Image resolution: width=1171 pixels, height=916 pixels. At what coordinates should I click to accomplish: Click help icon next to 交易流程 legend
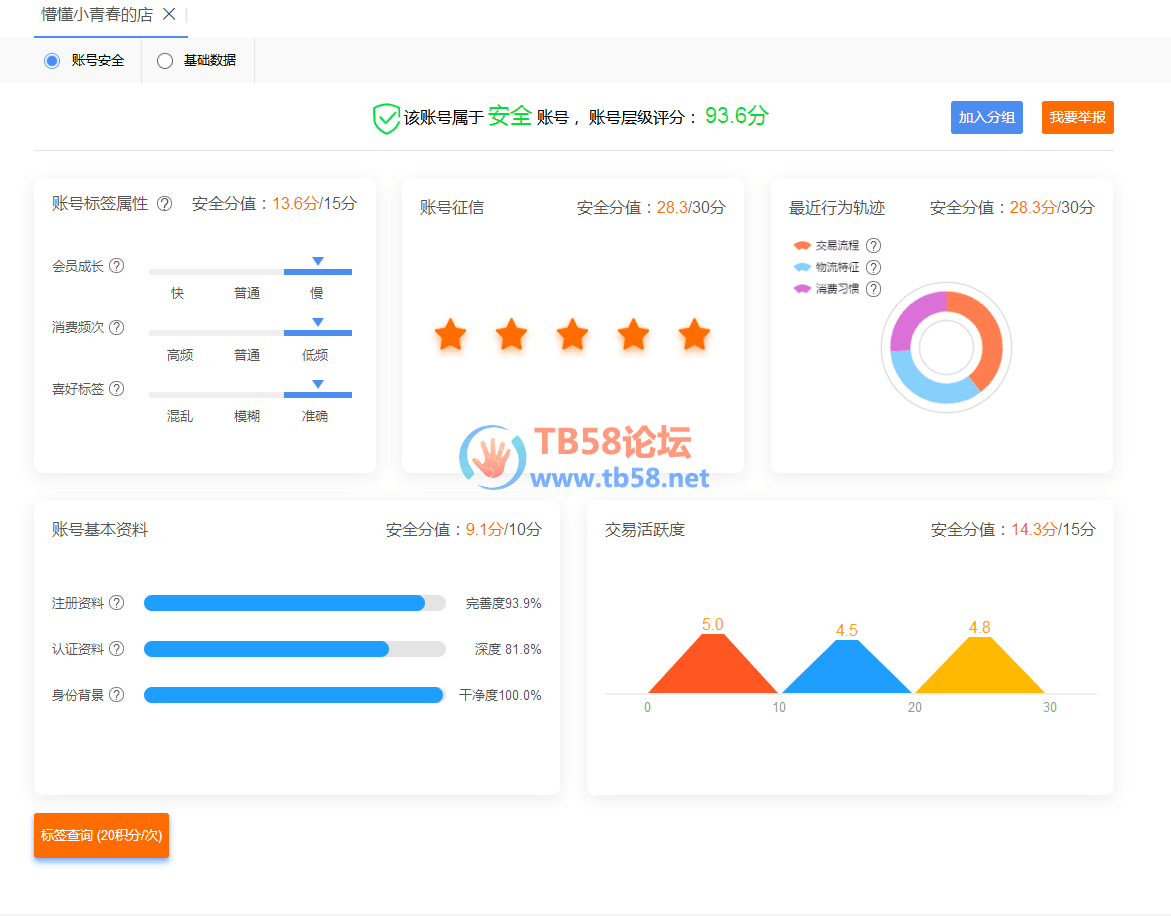coord(873,245)
